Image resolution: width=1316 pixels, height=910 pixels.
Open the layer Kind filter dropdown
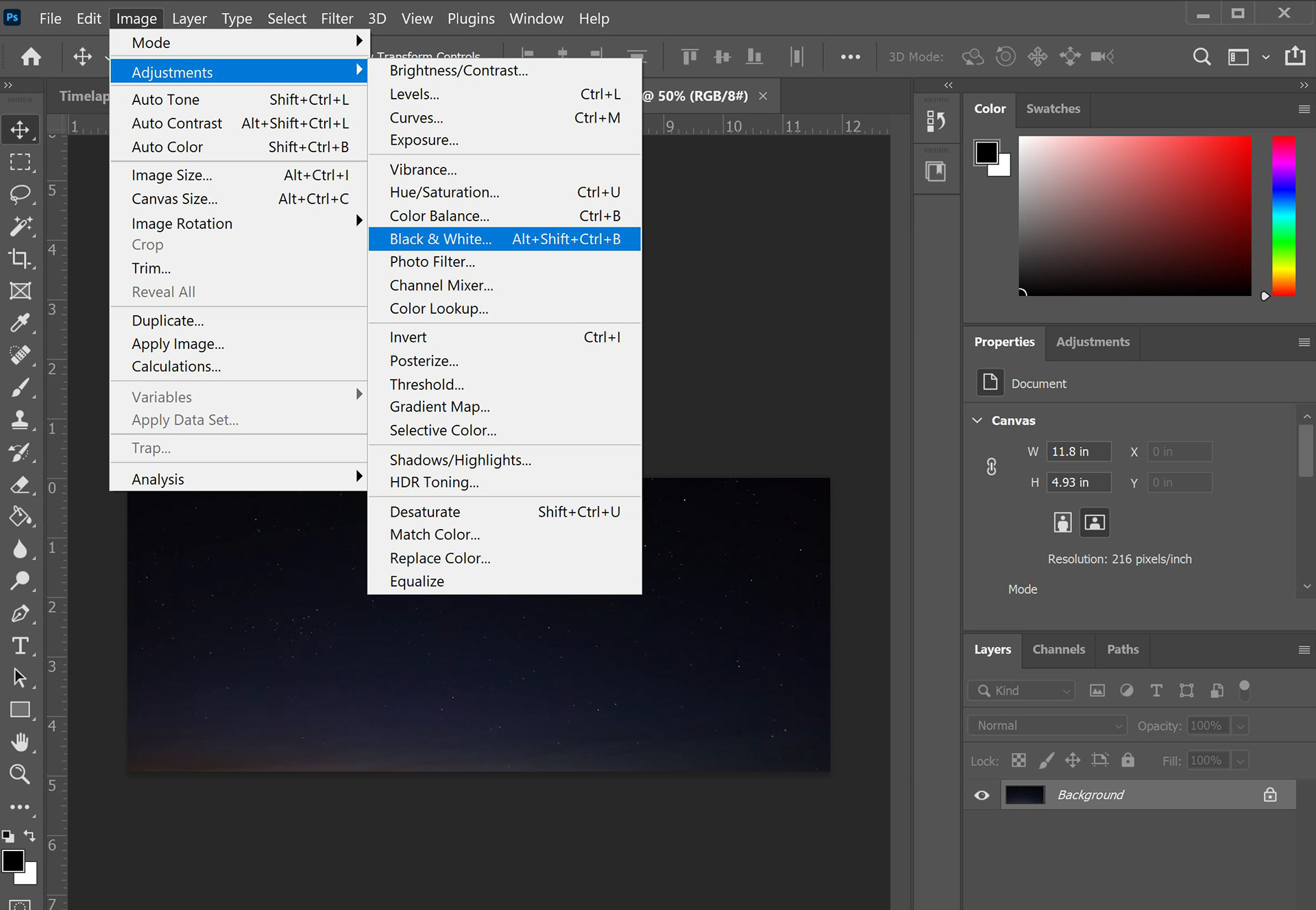point(1021,690)
